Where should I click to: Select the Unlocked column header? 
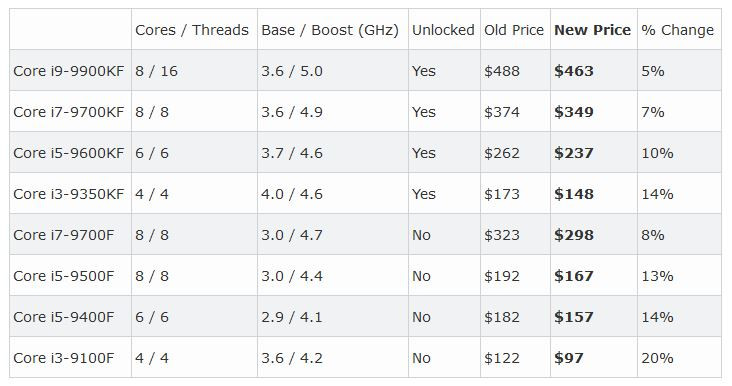pos(443,30)
